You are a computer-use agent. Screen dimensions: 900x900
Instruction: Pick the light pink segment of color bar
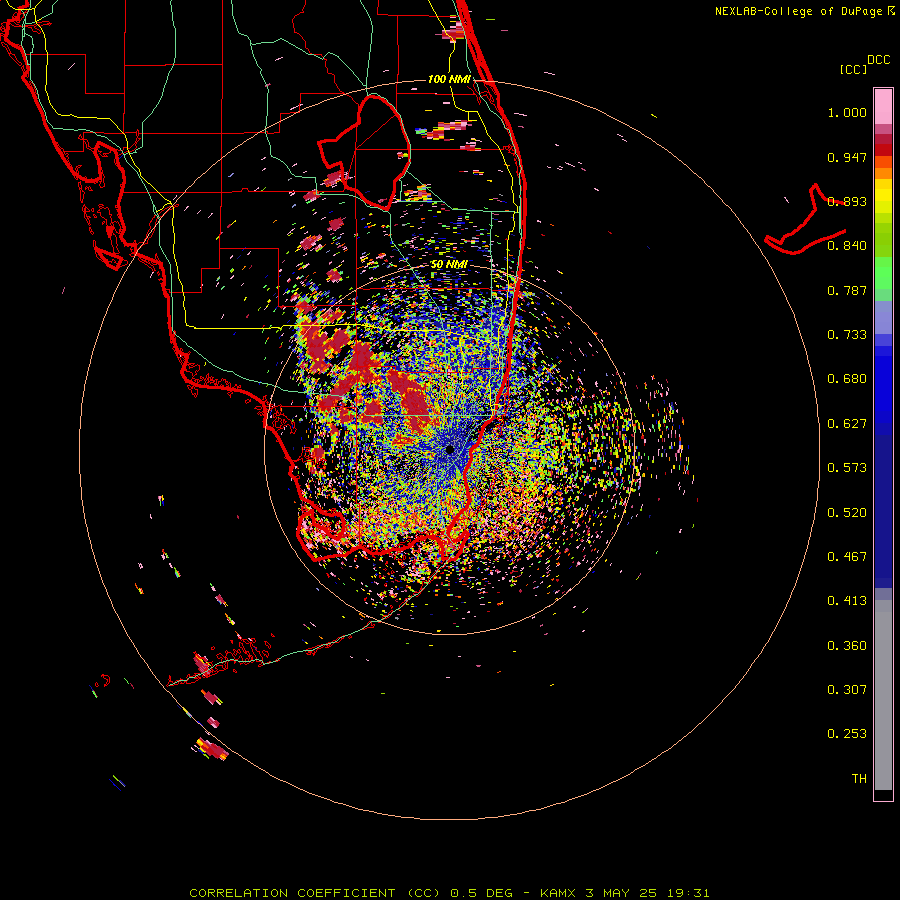(x=883, y=106)
